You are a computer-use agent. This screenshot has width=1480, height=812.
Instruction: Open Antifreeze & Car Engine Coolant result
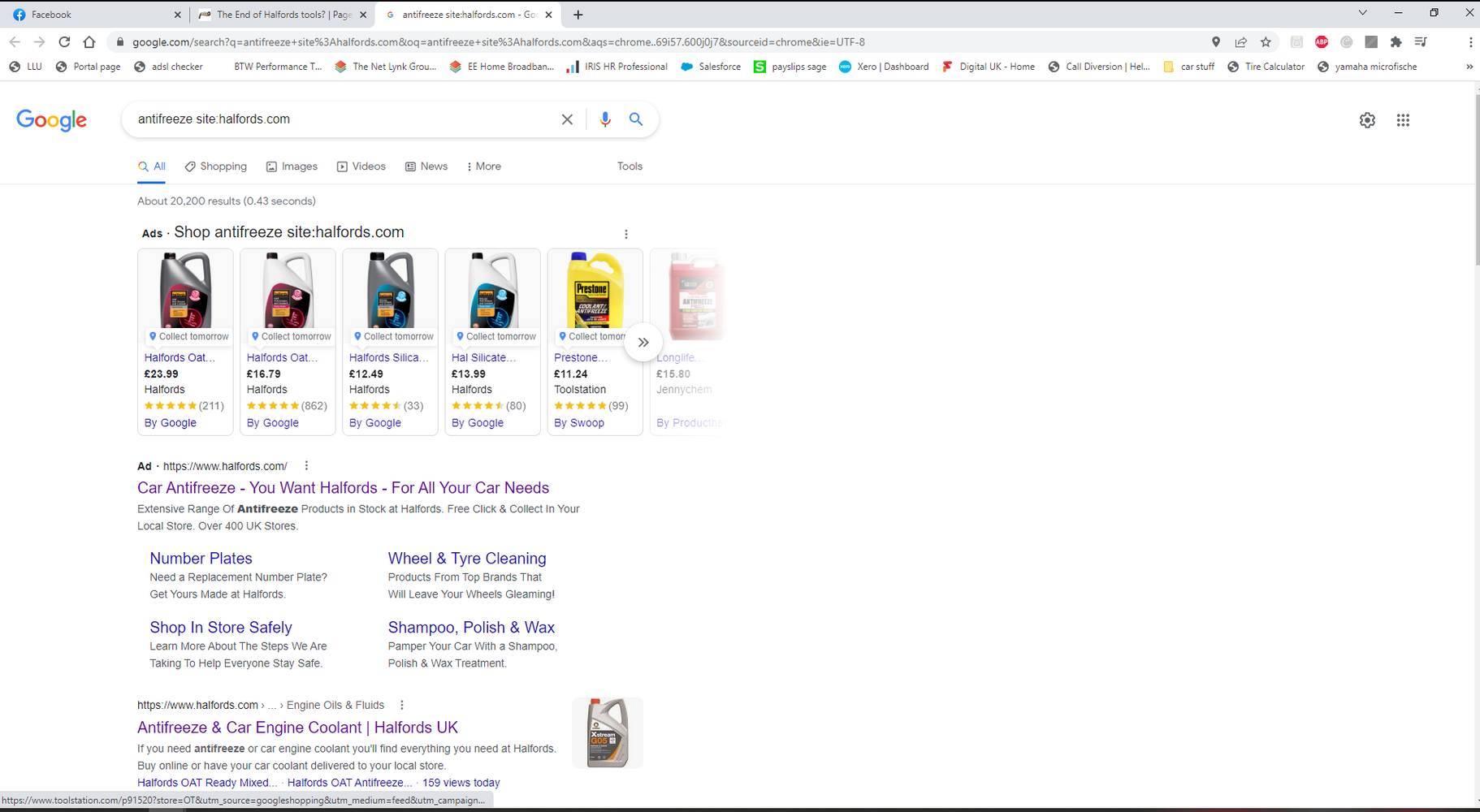[x=297, y=728]
